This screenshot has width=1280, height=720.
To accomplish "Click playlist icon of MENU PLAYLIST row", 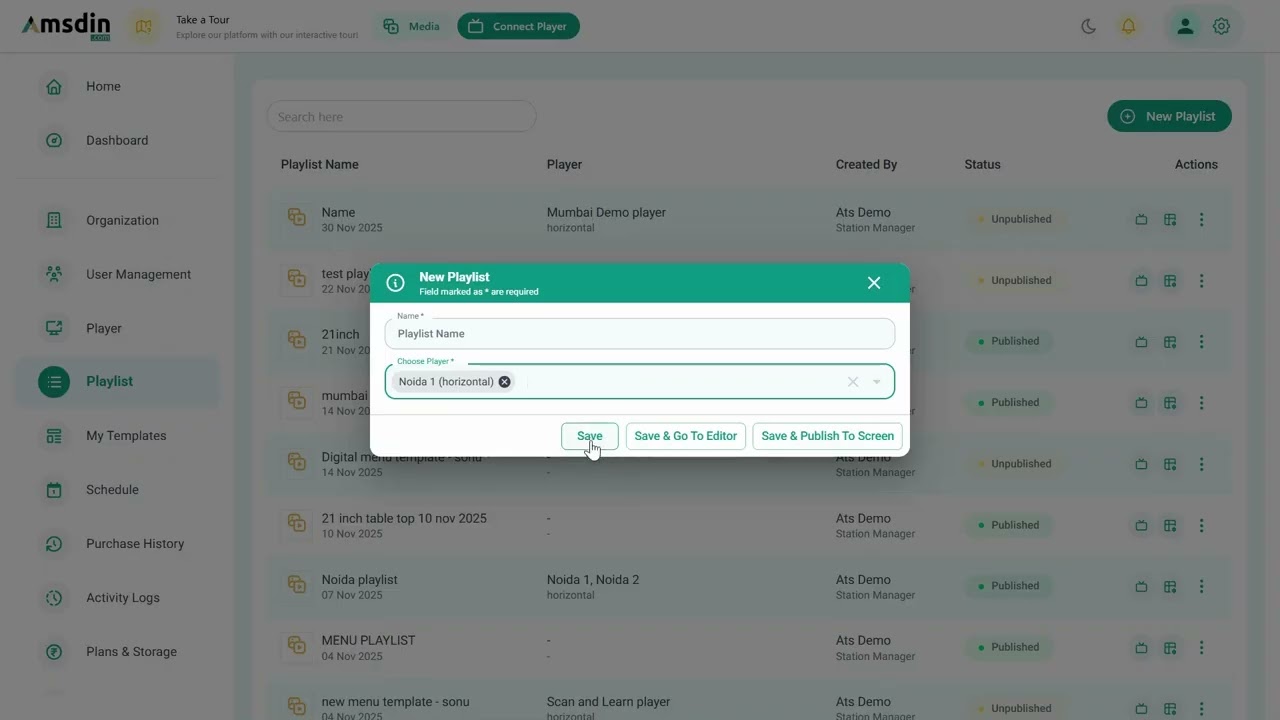I will [296, 646].
